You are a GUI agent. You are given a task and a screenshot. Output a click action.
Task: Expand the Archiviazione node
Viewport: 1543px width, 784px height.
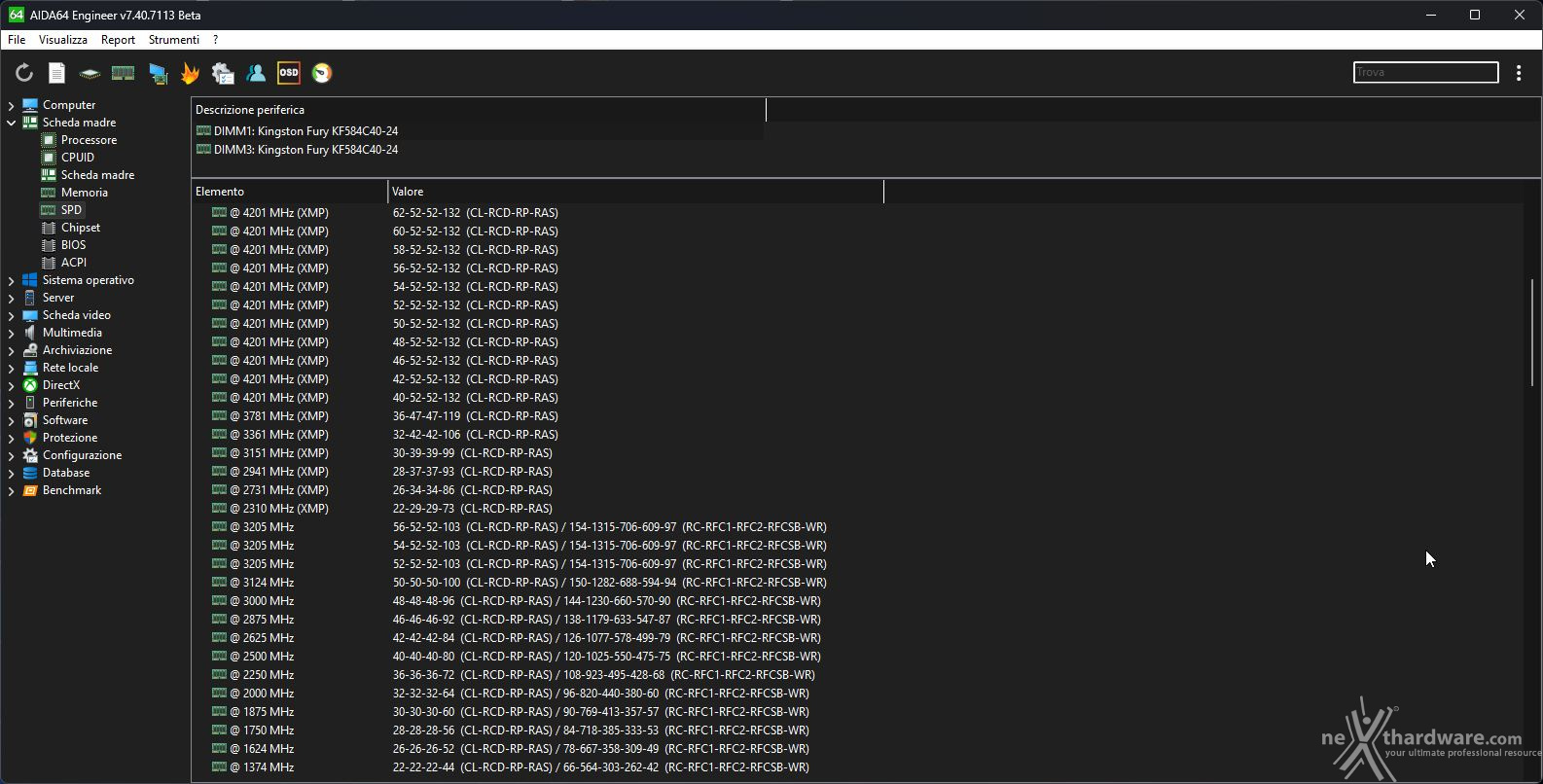[x=12, y=350]
